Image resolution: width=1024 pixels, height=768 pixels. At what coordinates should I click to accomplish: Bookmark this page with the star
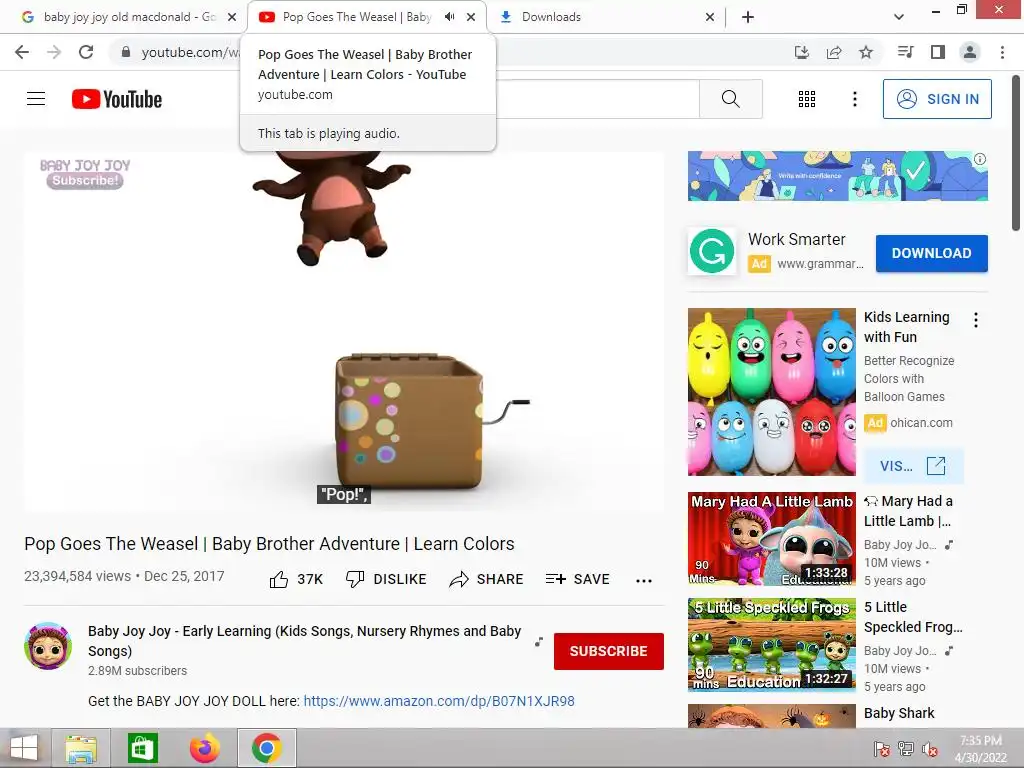point(866,52)
